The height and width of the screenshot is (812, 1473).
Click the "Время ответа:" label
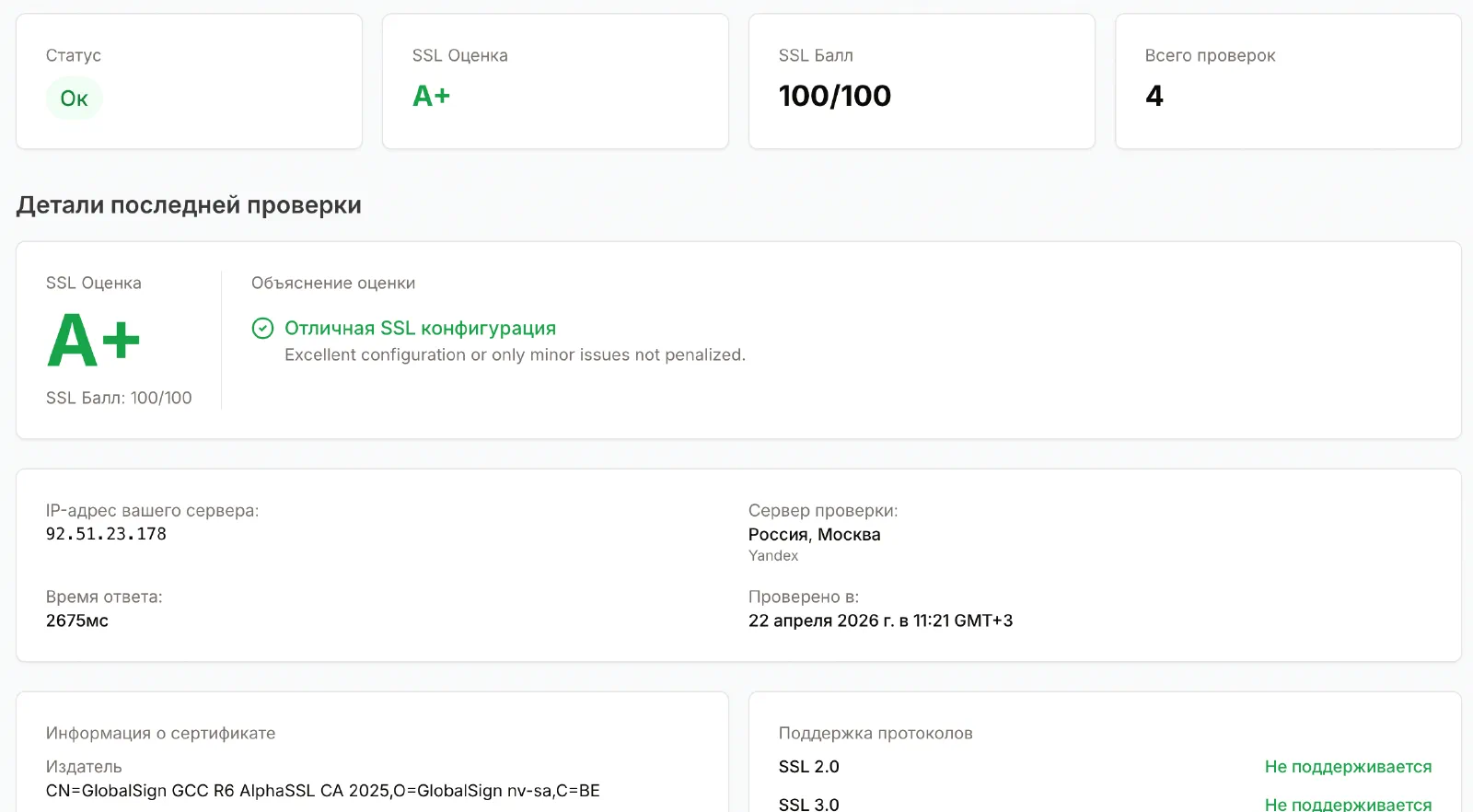click(x=104, y=597)
